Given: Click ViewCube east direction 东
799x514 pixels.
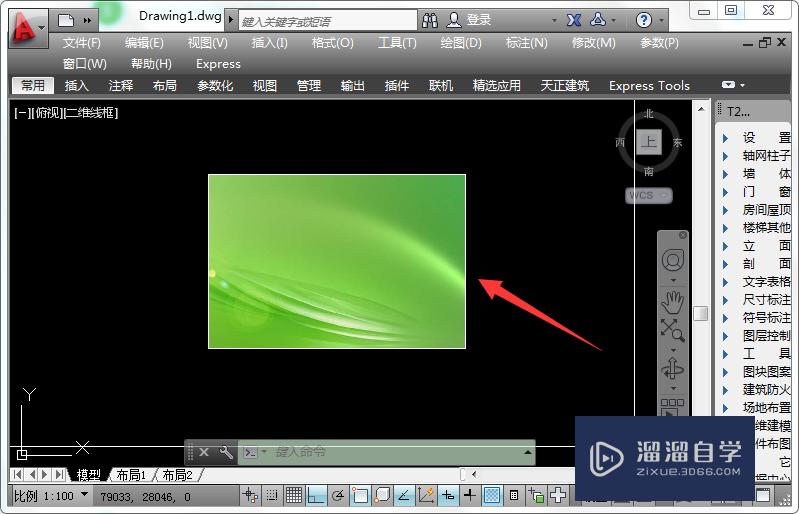Looking at the screenshot, I should pyautogui.click(x=677, y=143).
